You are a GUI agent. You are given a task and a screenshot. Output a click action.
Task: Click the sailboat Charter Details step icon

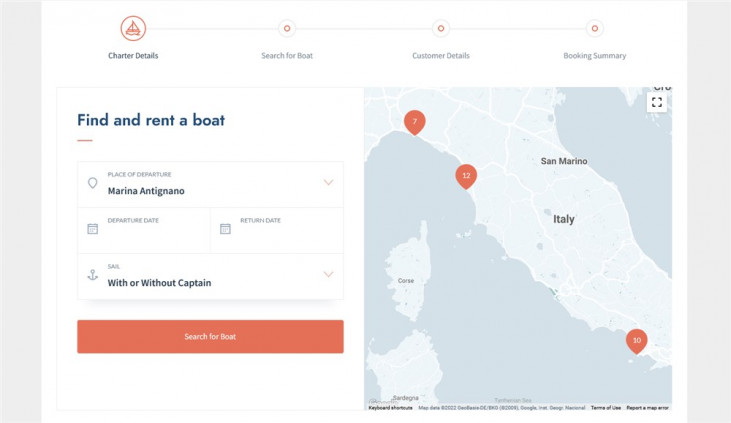pos(133,28)
